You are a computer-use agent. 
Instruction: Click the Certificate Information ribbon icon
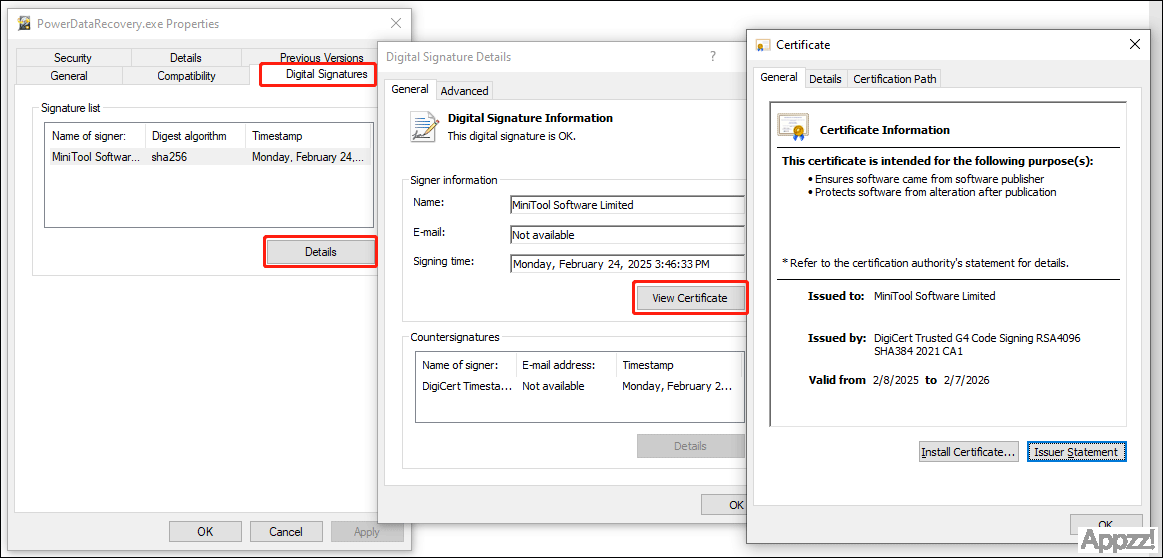(x=793, y=128)
